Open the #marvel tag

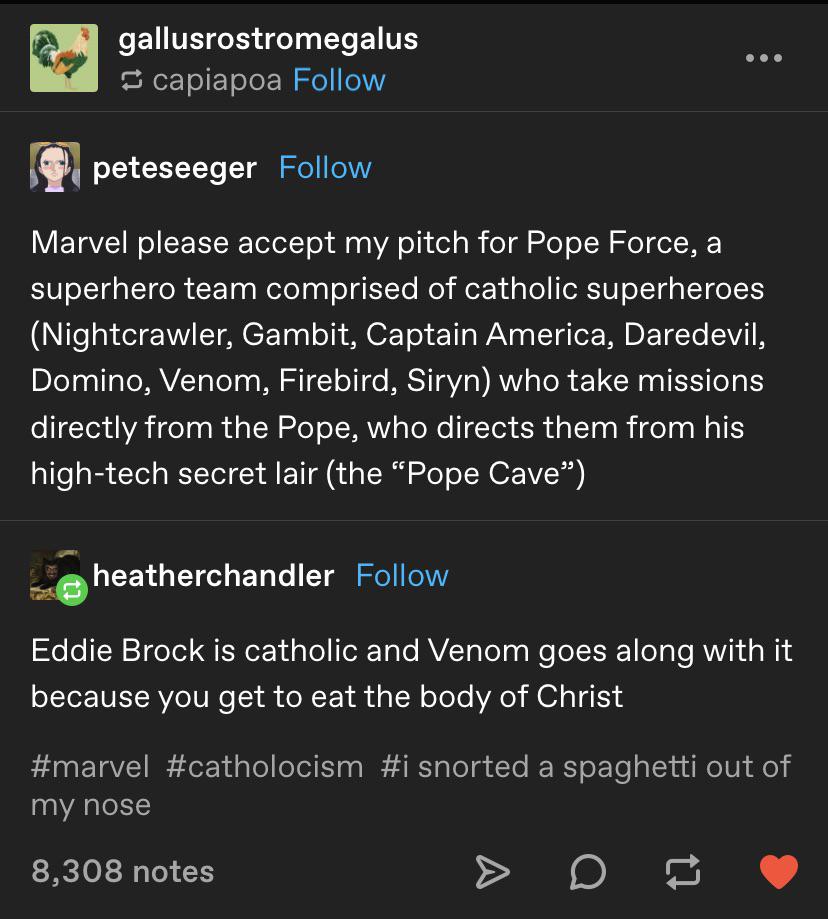click(90, 766)
